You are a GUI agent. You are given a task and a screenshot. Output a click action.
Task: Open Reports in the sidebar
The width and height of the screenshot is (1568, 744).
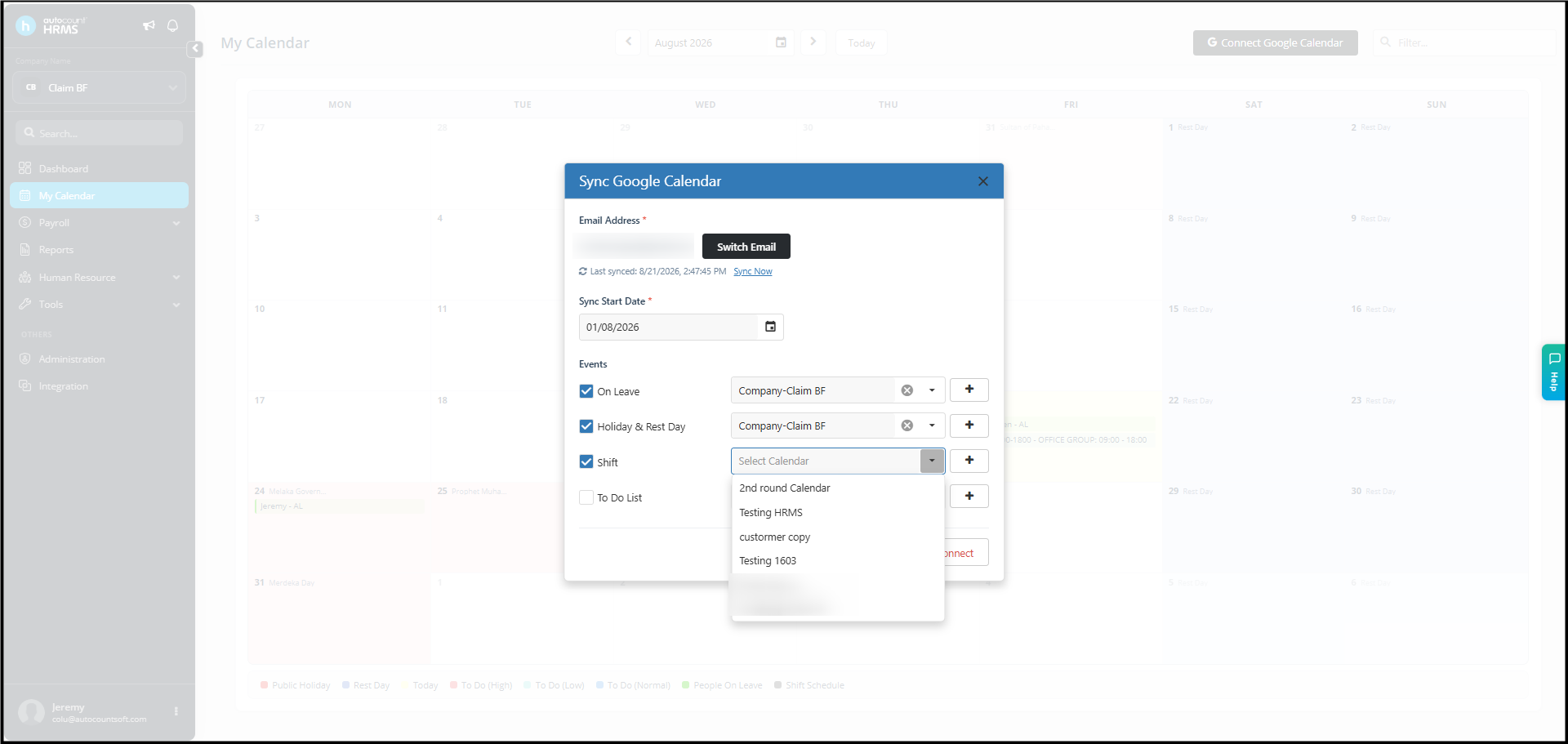[x=99, y=250]
